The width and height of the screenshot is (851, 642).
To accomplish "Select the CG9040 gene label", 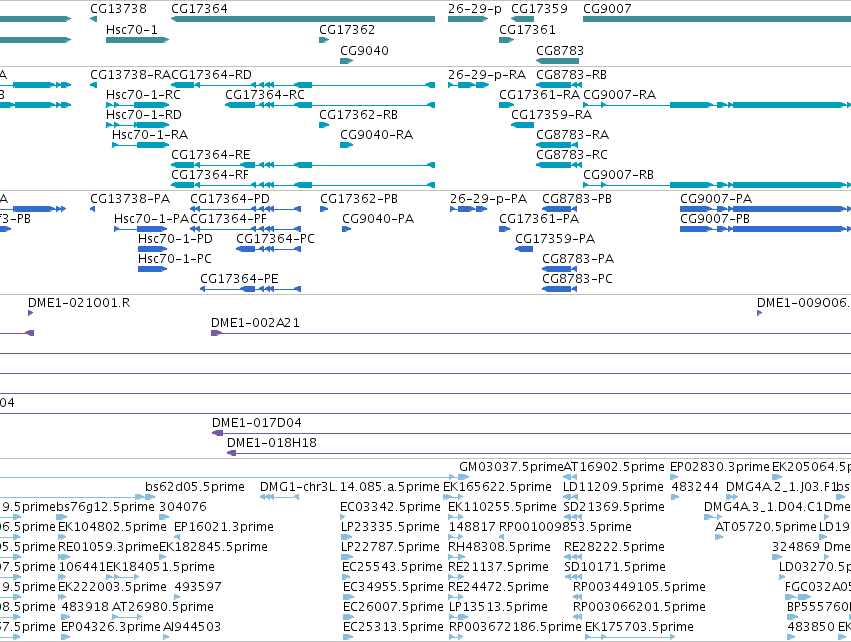I will pos(364,50).
